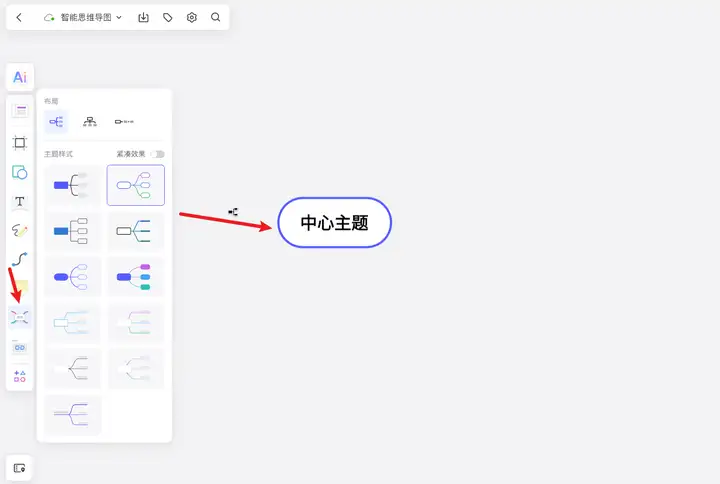Select the sticky note tool
Screen dimensions: 720x484
(x=21, y=287)
